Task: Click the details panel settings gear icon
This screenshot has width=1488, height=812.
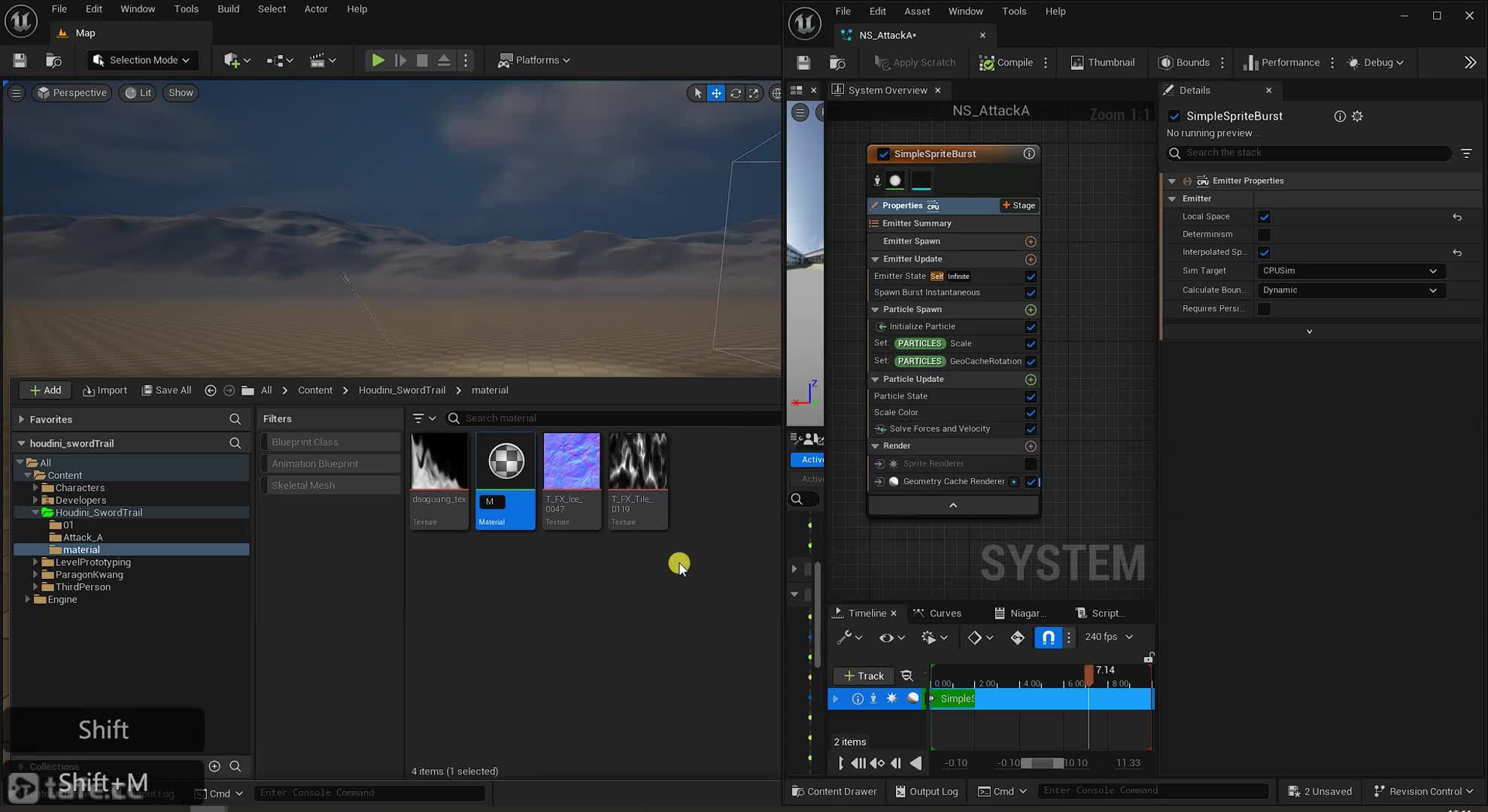Action: click(x=1357, y=116)
